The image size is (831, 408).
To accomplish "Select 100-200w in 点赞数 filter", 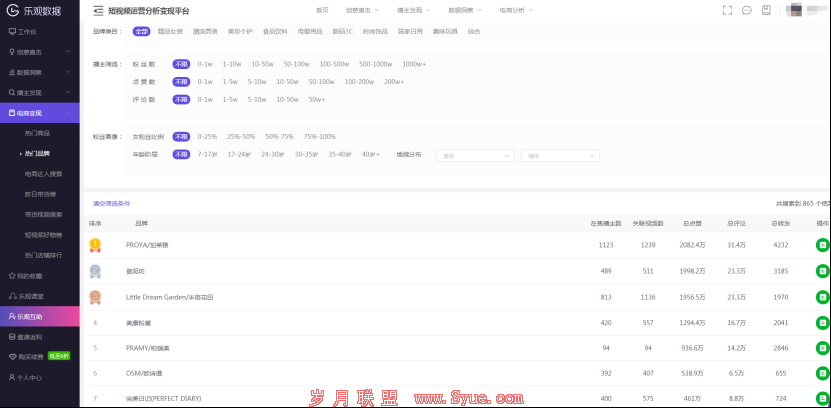I will click(359, 82).
